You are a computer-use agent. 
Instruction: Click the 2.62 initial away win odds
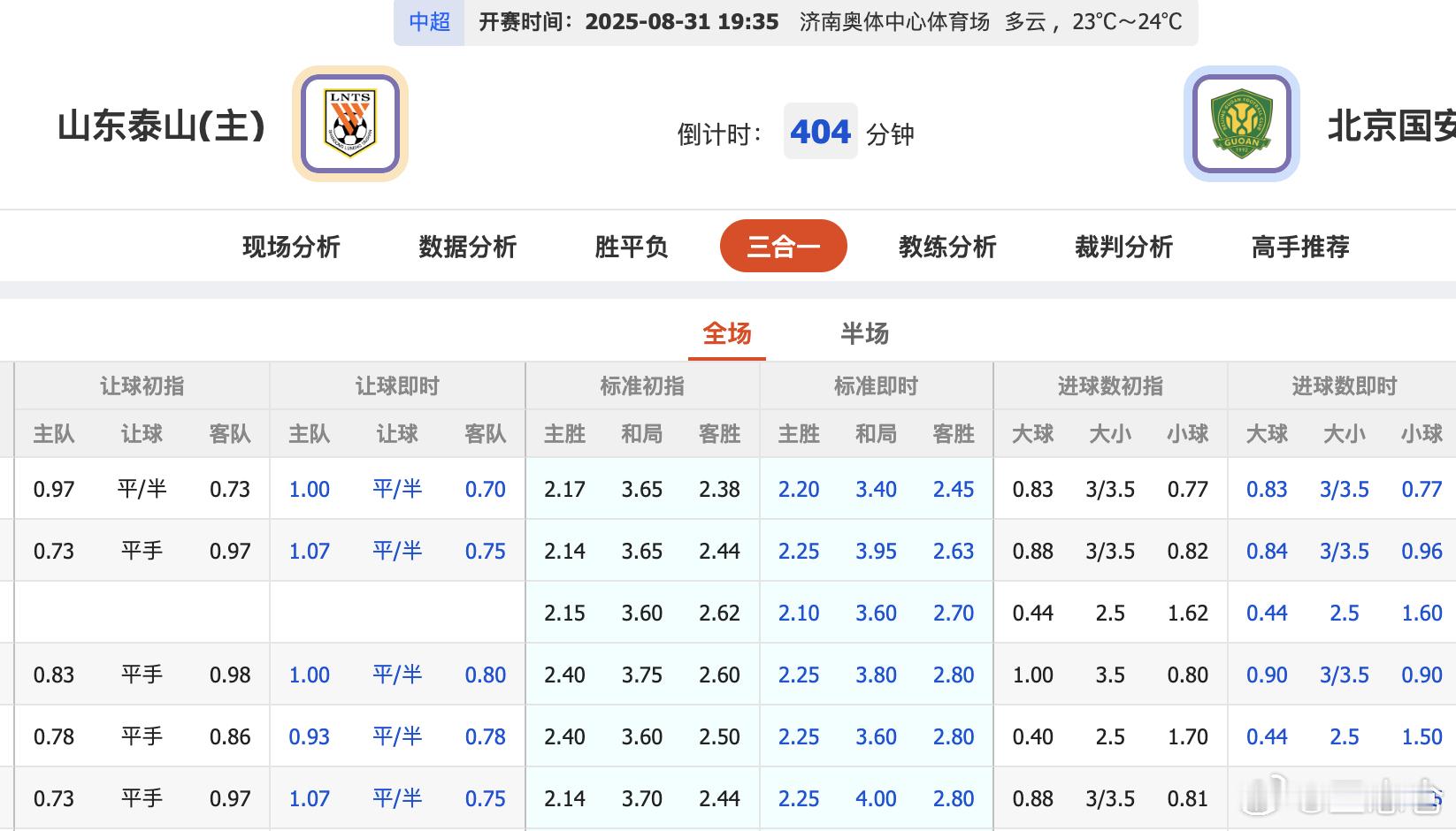[x=719, y=613]
